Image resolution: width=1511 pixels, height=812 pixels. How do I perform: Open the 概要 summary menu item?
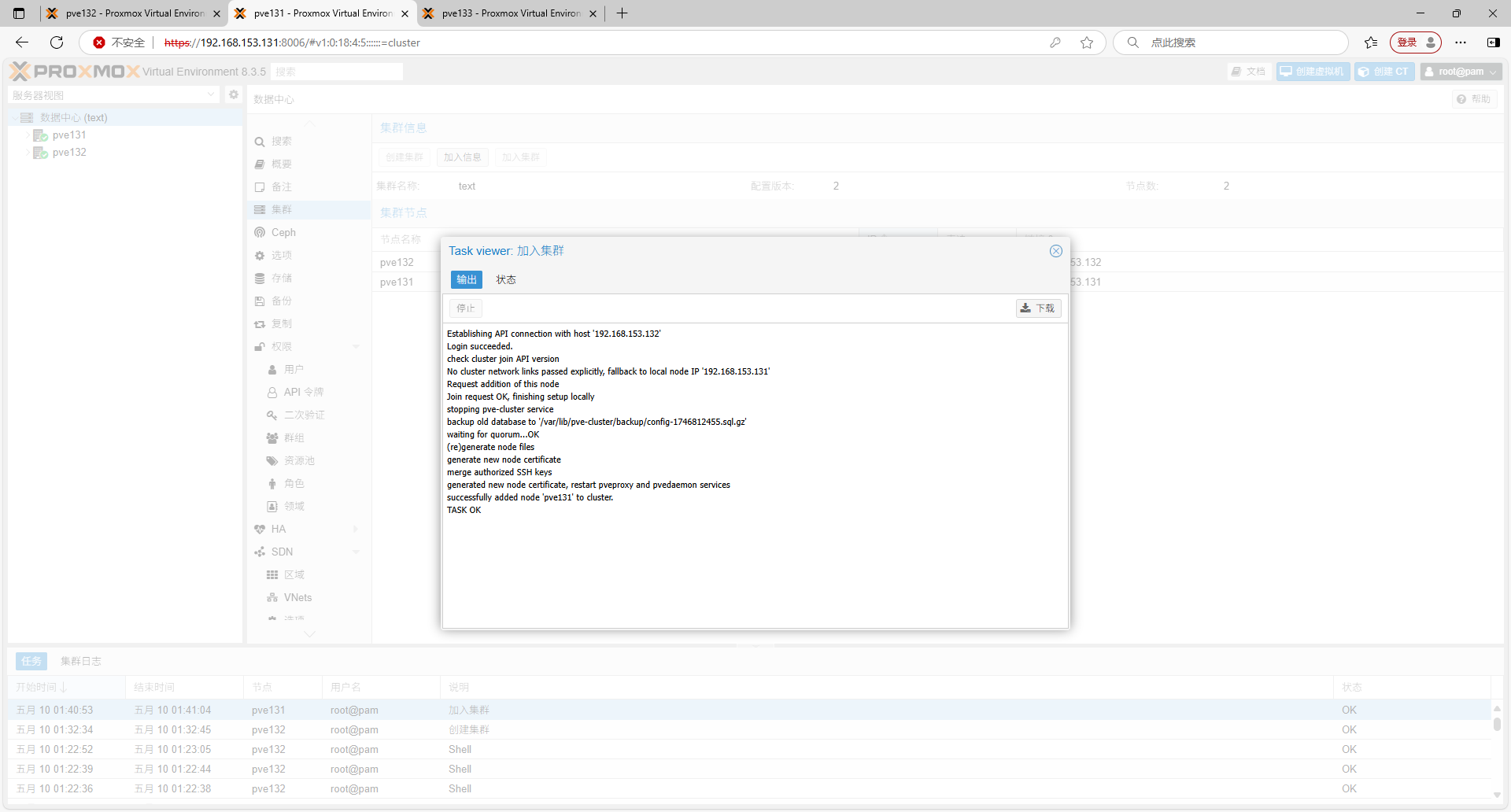pyautogui.click(x=308, y=164)
